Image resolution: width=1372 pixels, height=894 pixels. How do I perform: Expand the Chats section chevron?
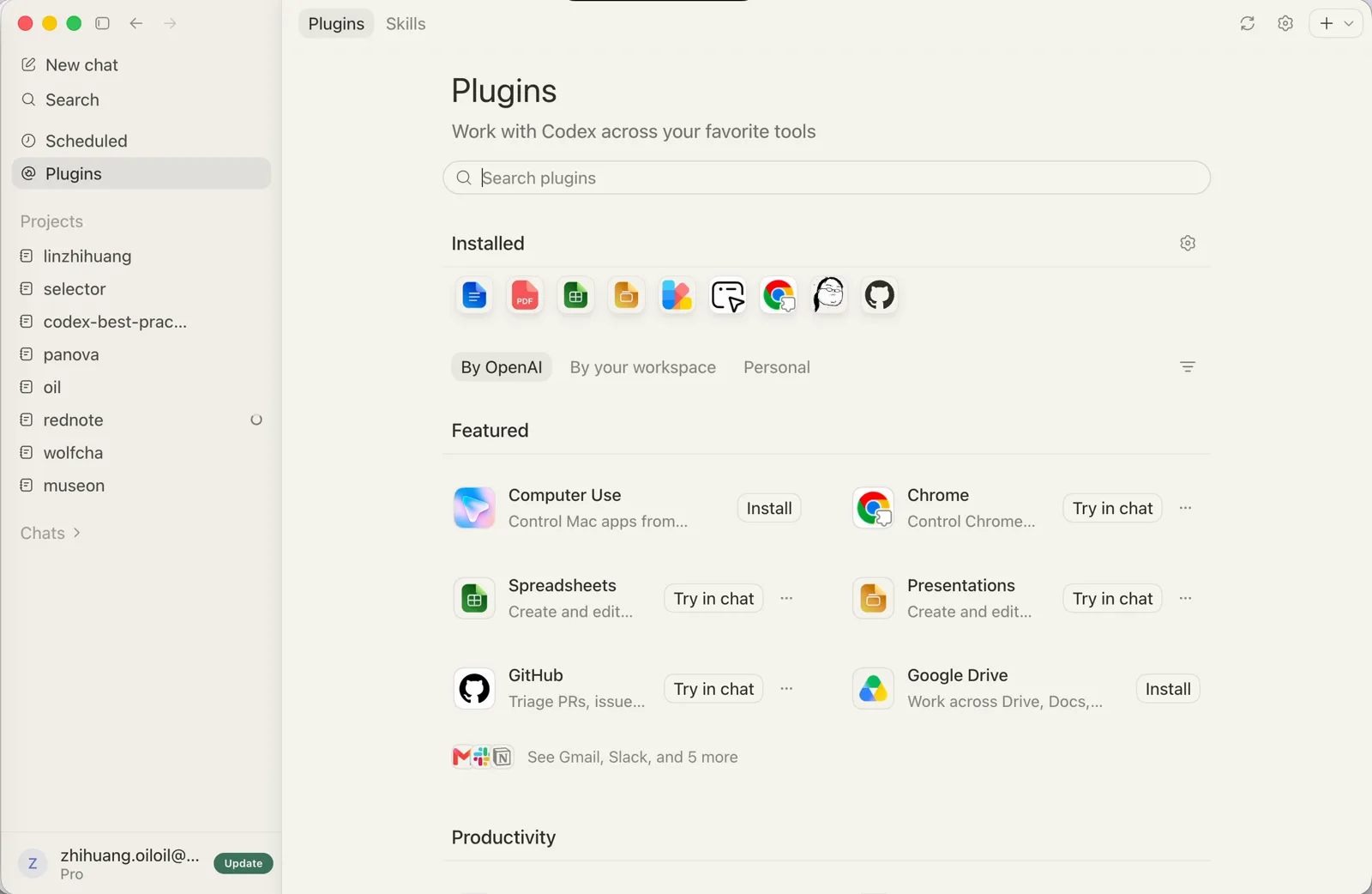click(x=77, y=533)
